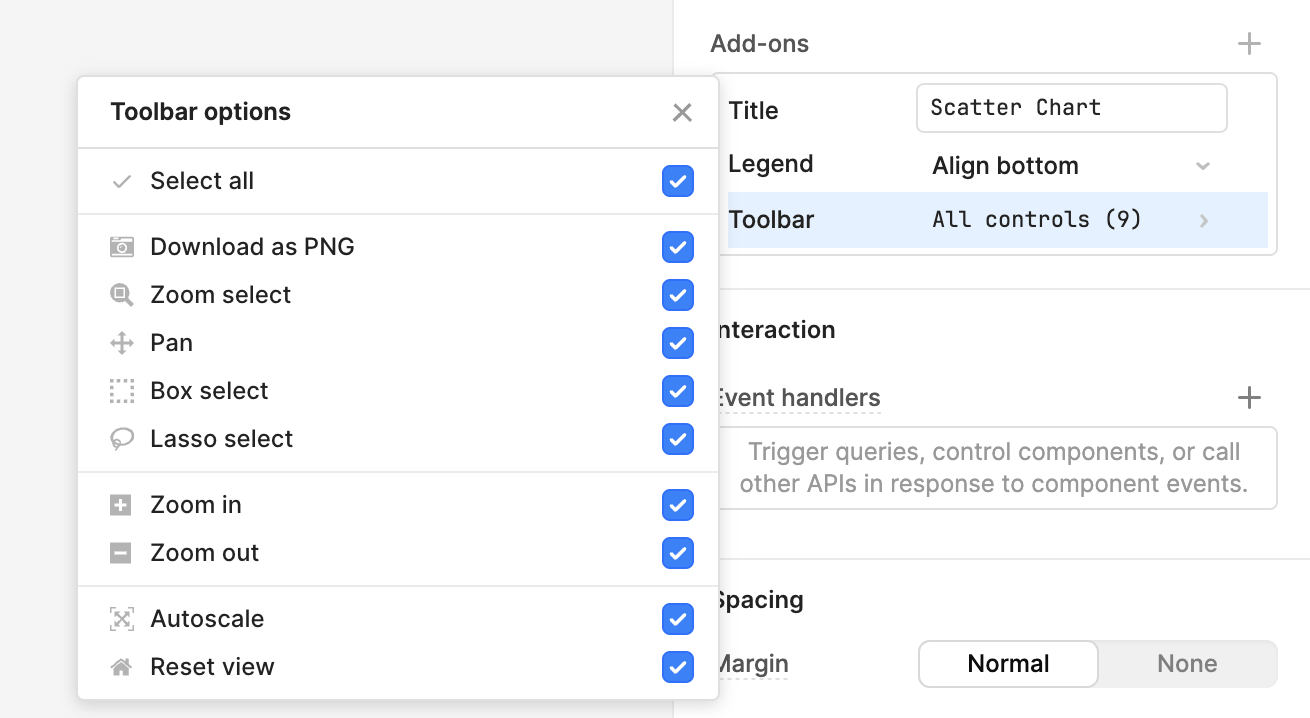Disable the Pan checkbox
Image resolution: width=1310 pixels, height=718 pixels.
[x=678, y=343]
